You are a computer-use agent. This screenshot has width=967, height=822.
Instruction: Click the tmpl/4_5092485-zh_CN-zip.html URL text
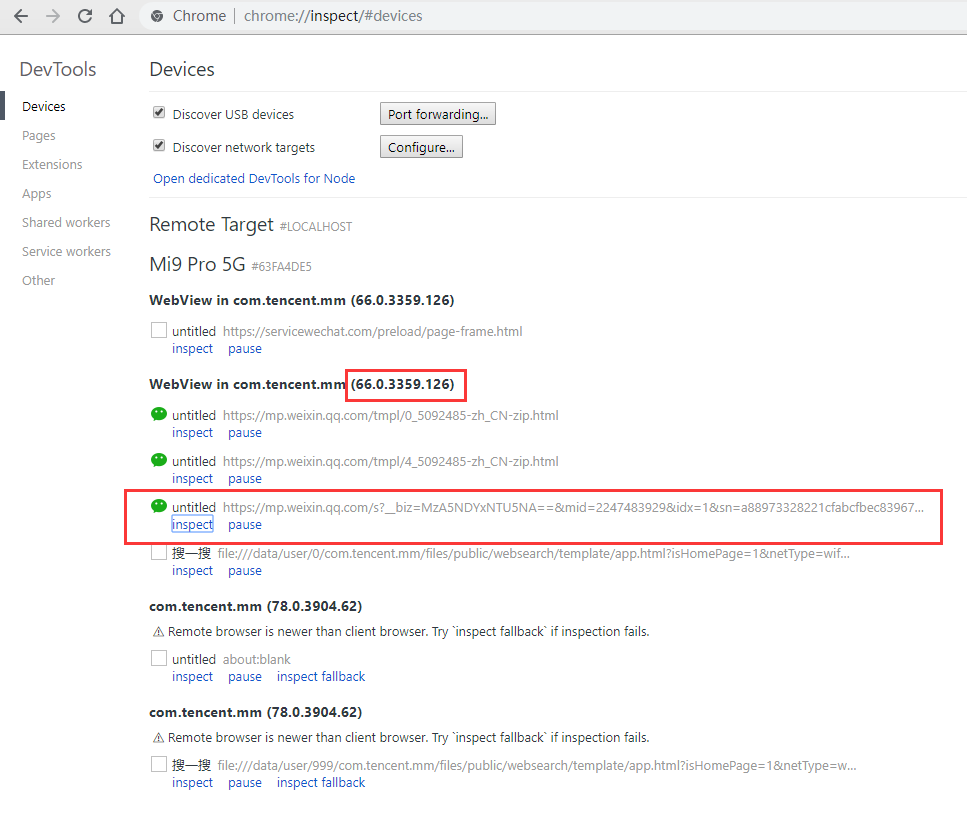[x=391, y=462]
